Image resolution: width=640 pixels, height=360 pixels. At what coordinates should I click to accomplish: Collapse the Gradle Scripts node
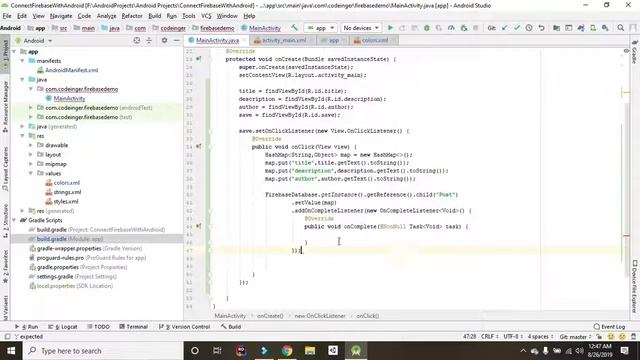click(x=14, y=220)
